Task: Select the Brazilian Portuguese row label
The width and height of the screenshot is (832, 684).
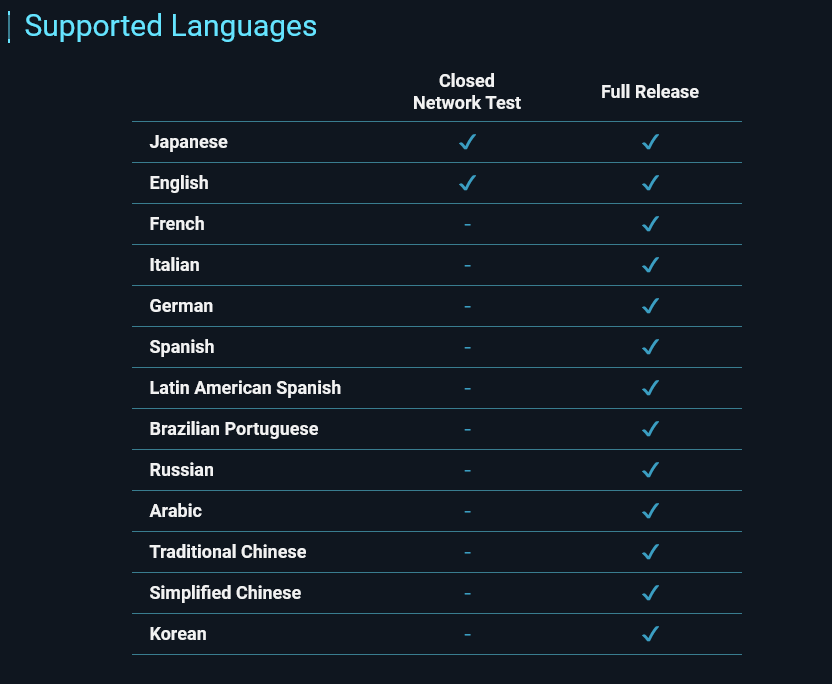Action: [x=234, y=429]
